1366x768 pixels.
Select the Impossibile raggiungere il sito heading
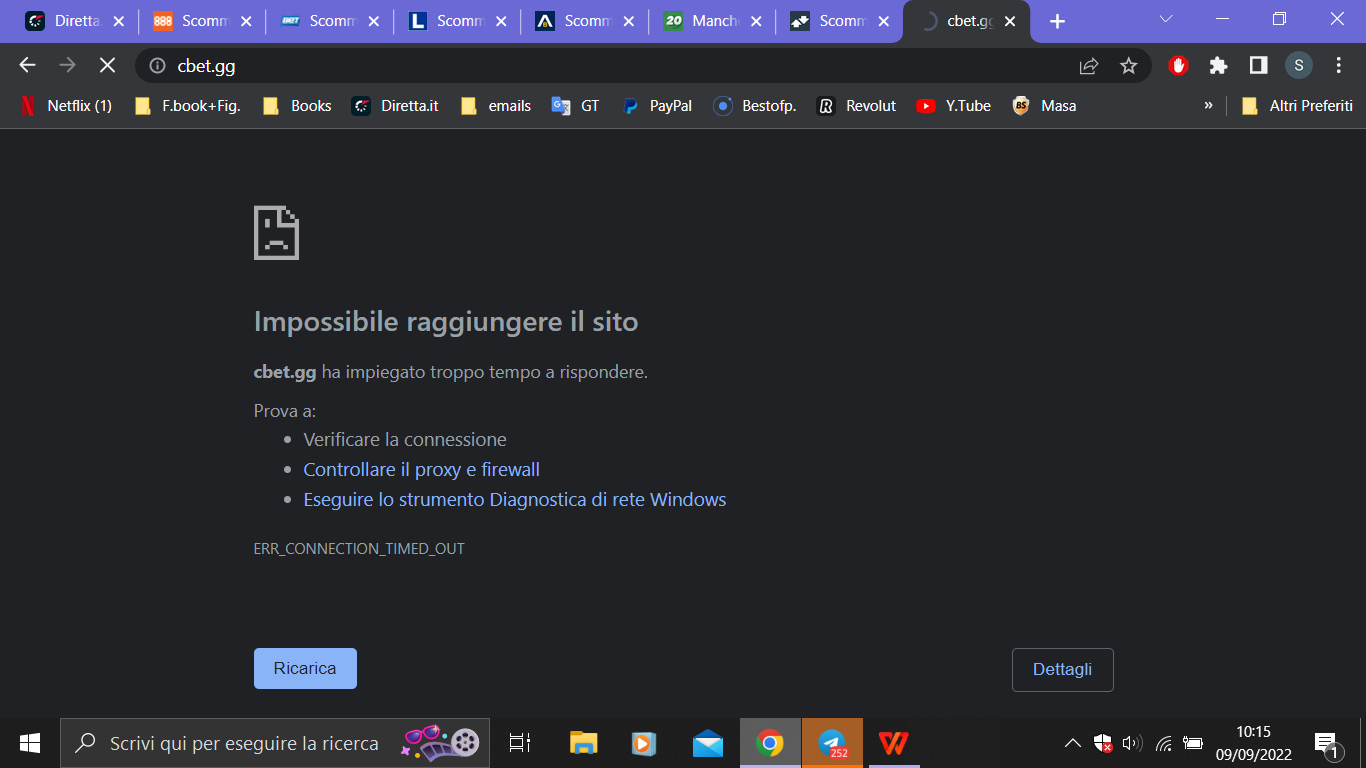(x=446, y=322)
